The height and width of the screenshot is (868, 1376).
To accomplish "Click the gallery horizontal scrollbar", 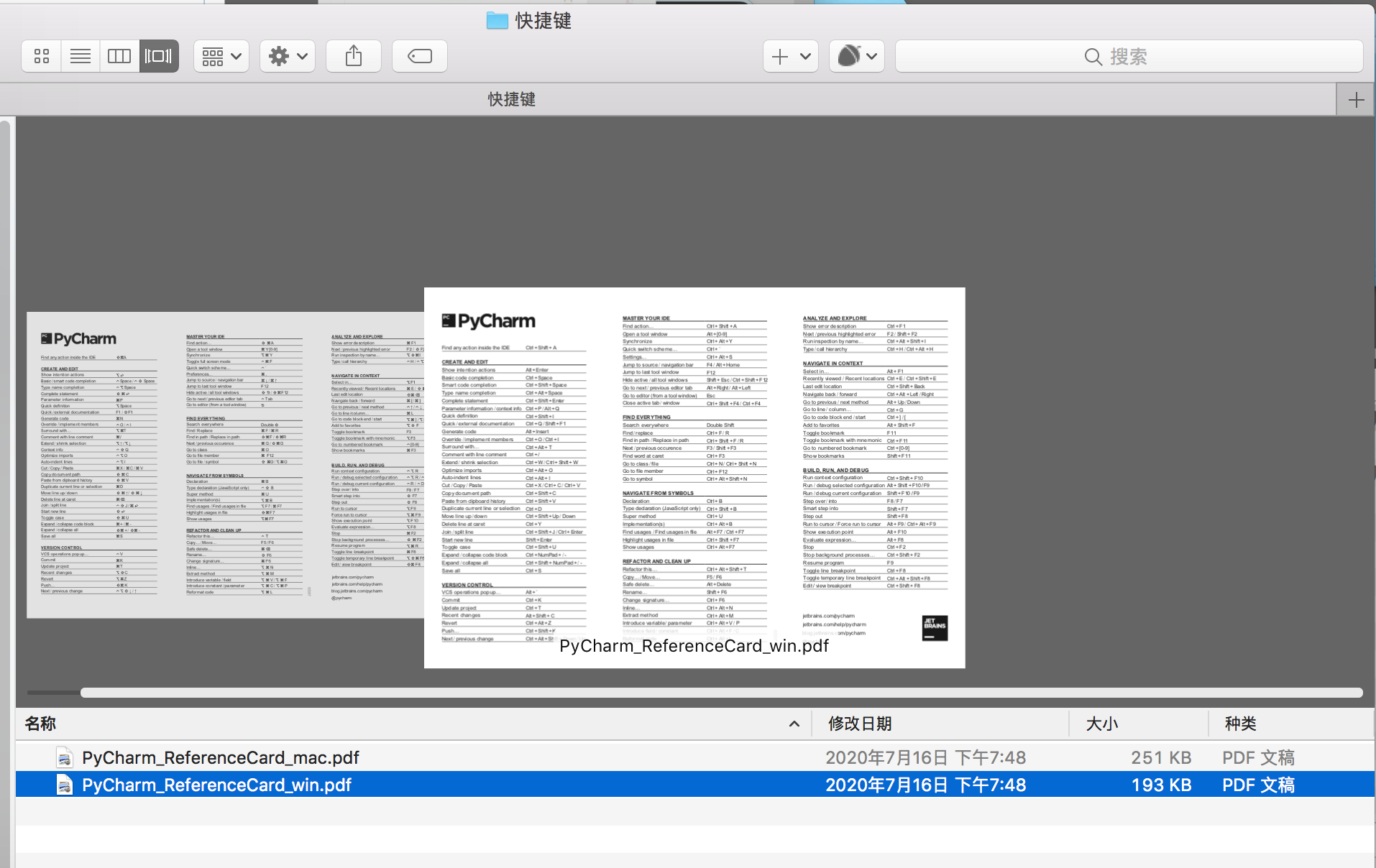I will coord(721,693).
